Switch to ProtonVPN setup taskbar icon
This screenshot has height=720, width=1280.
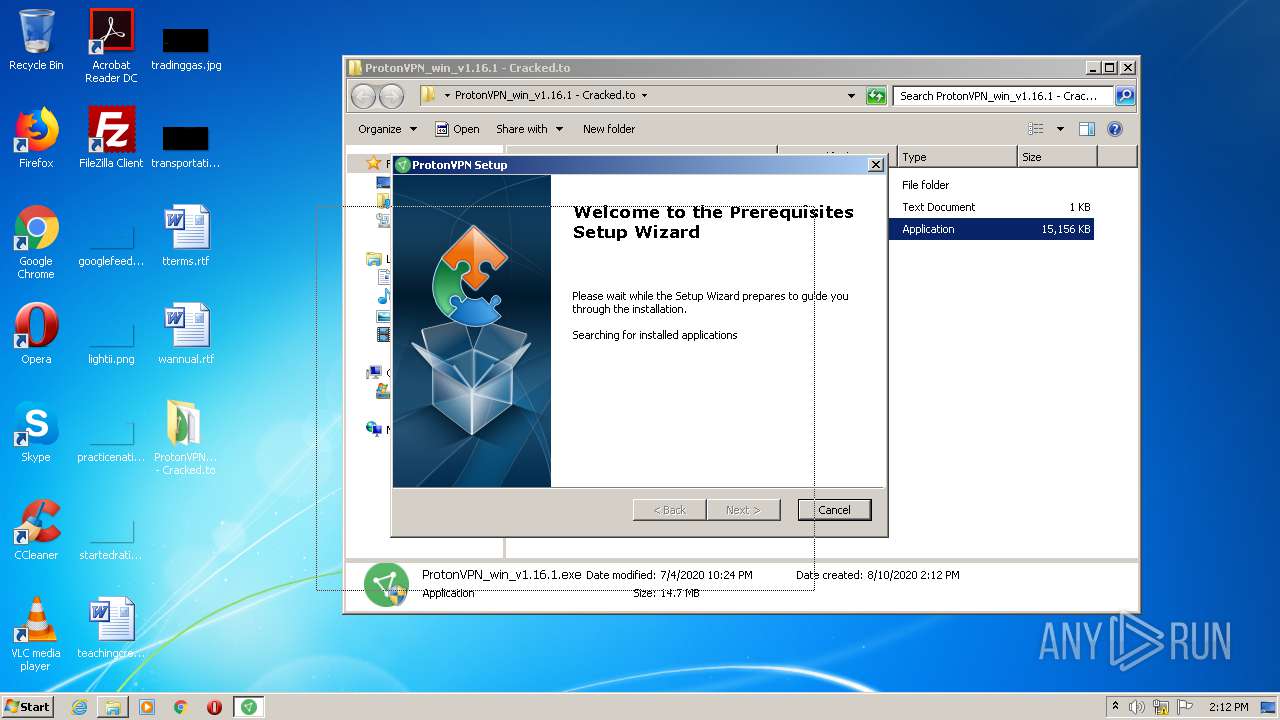click(249, 707)
